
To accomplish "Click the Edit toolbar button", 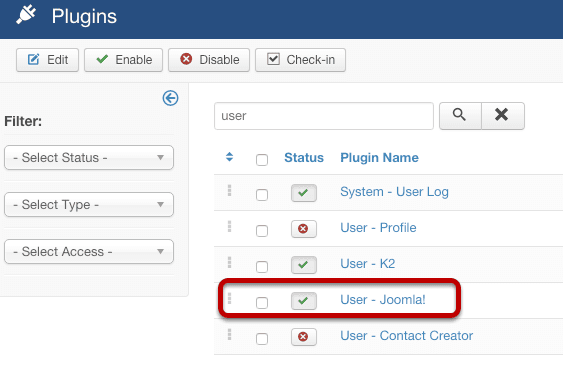I will click(x=47, y=60).
